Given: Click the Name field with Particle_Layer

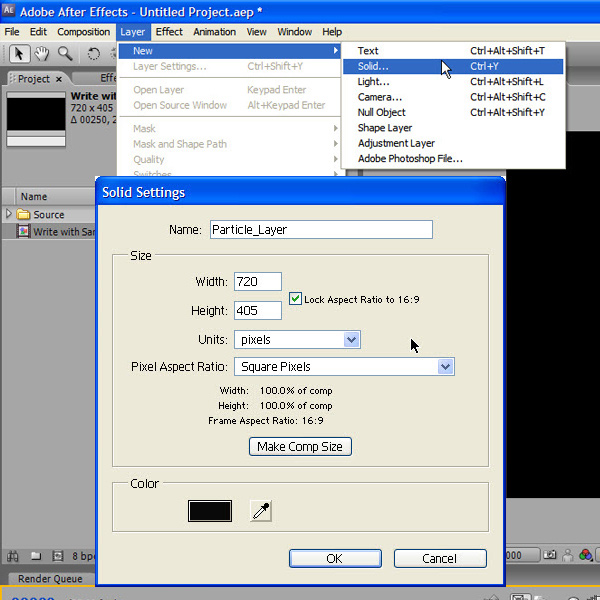Looking at the screenshot, I should [x=321, y=230].
